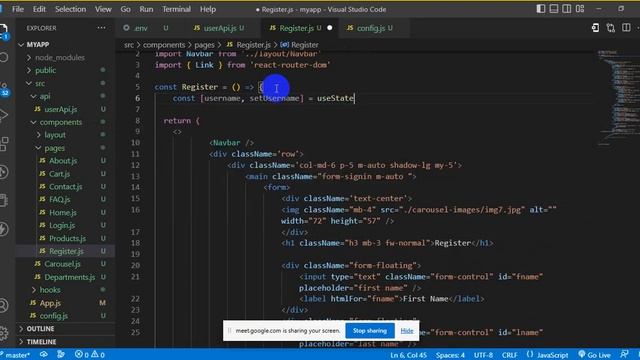Image resolution: width=640 pixels, height=360 pixels.
Task: Open the View menu
Action: click(x=103, y=9)
